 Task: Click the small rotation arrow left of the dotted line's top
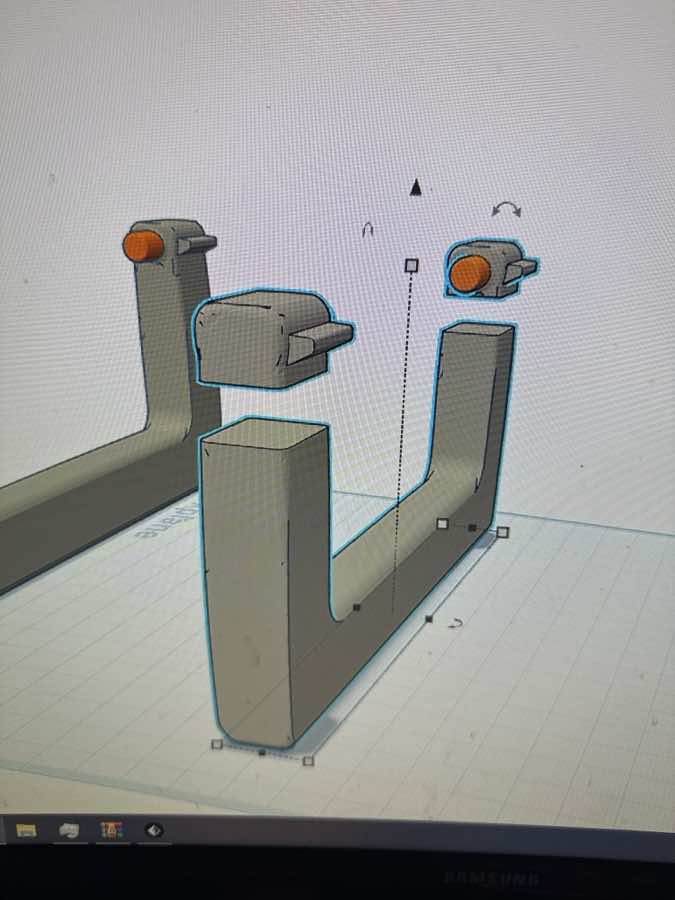pos(368,230)
